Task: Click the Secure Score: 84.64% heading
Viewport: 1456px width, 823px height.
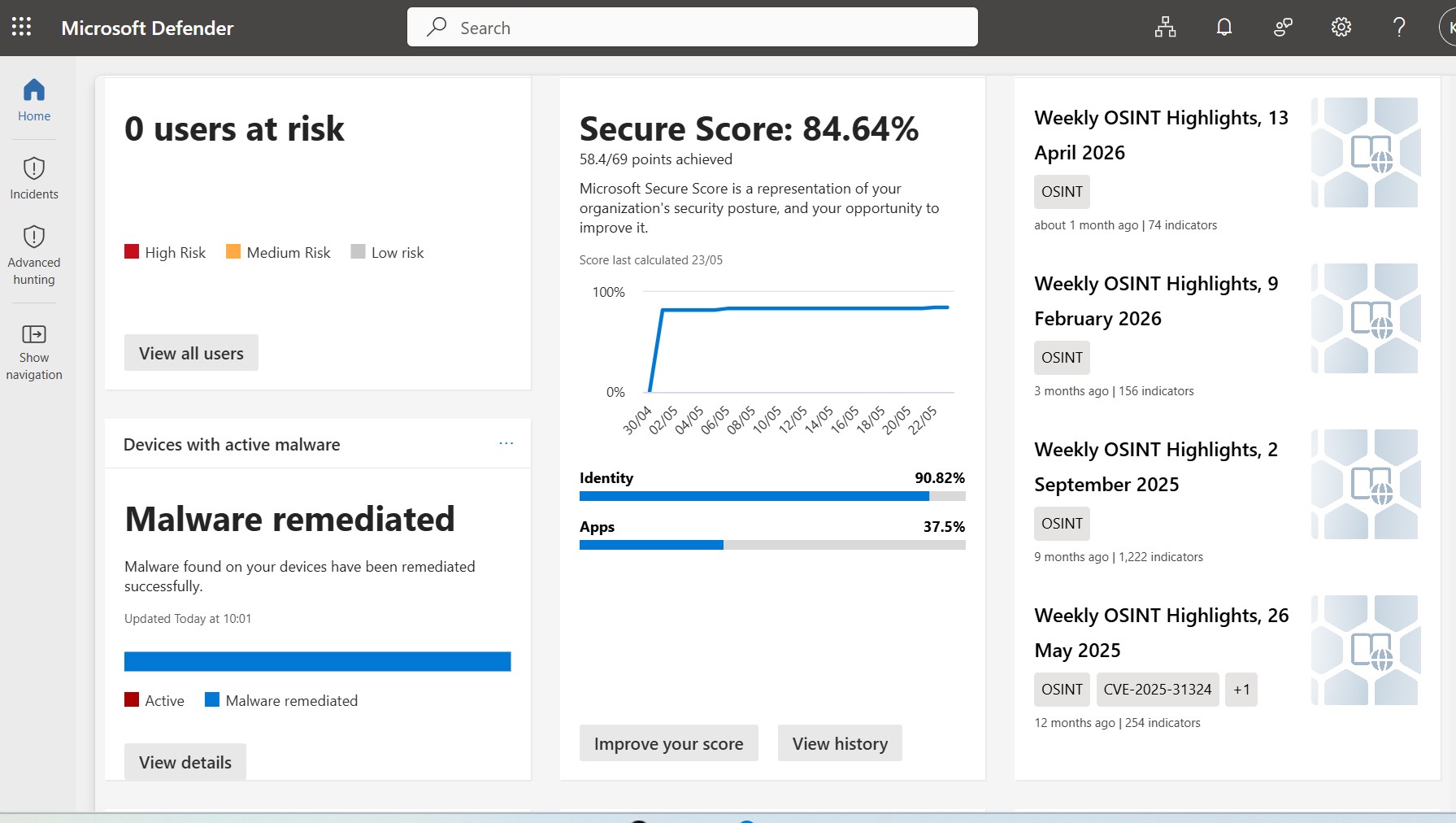Action: click(x=749, y=128)
